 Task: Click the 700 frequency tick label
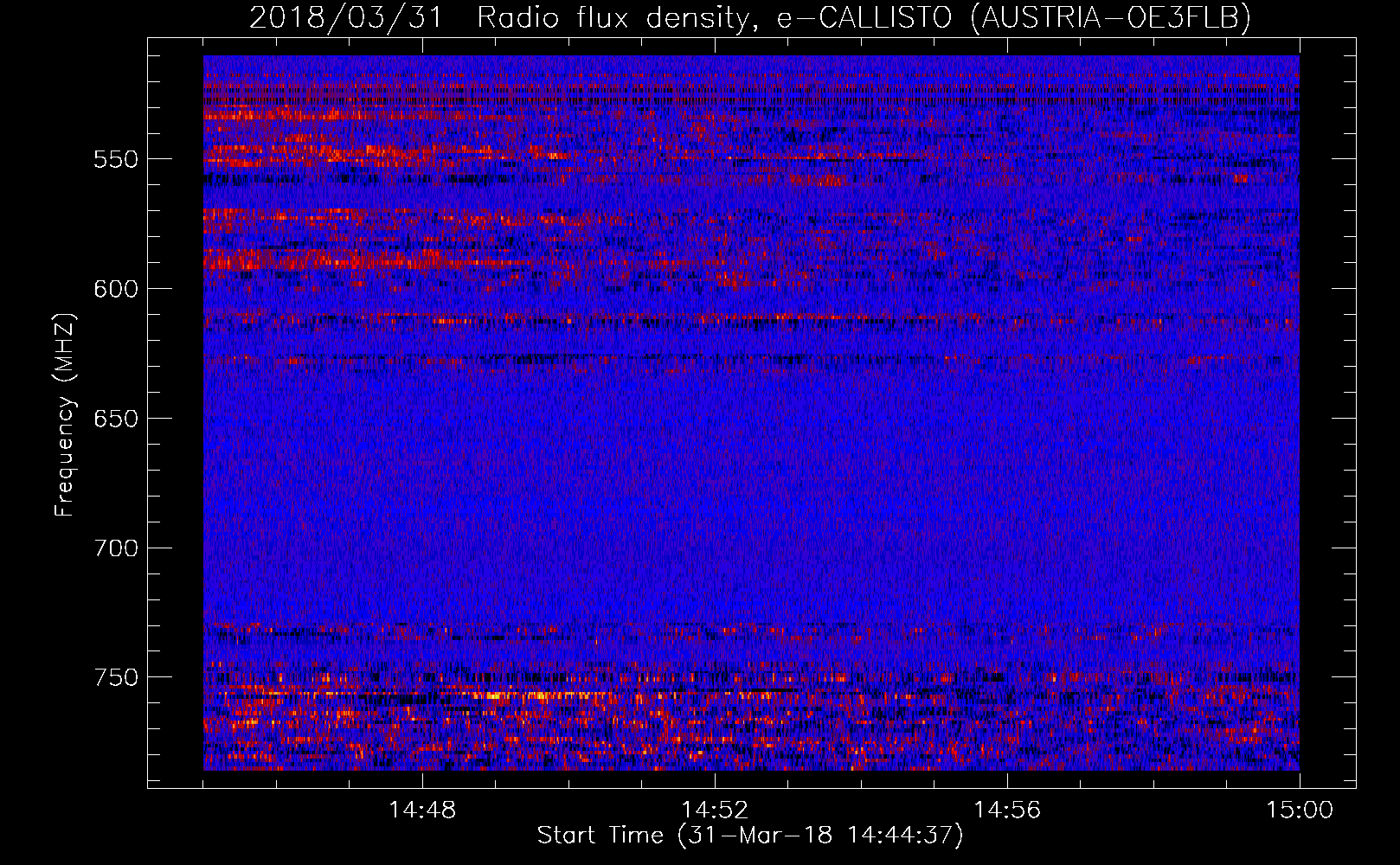click(116, 548)
